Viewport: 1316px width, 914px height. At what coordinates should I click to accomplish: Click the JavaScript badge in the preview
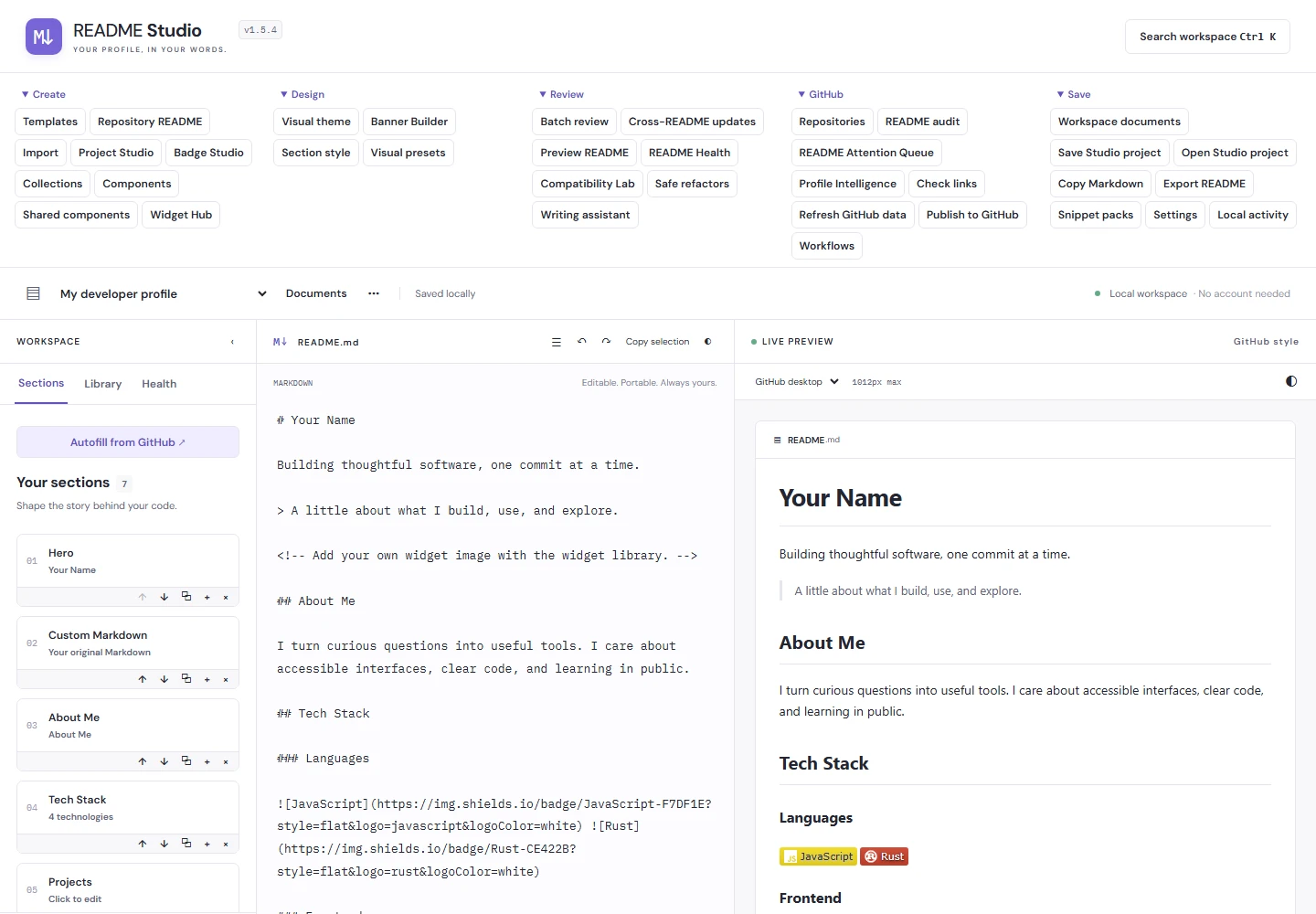(x=818, y=856)
